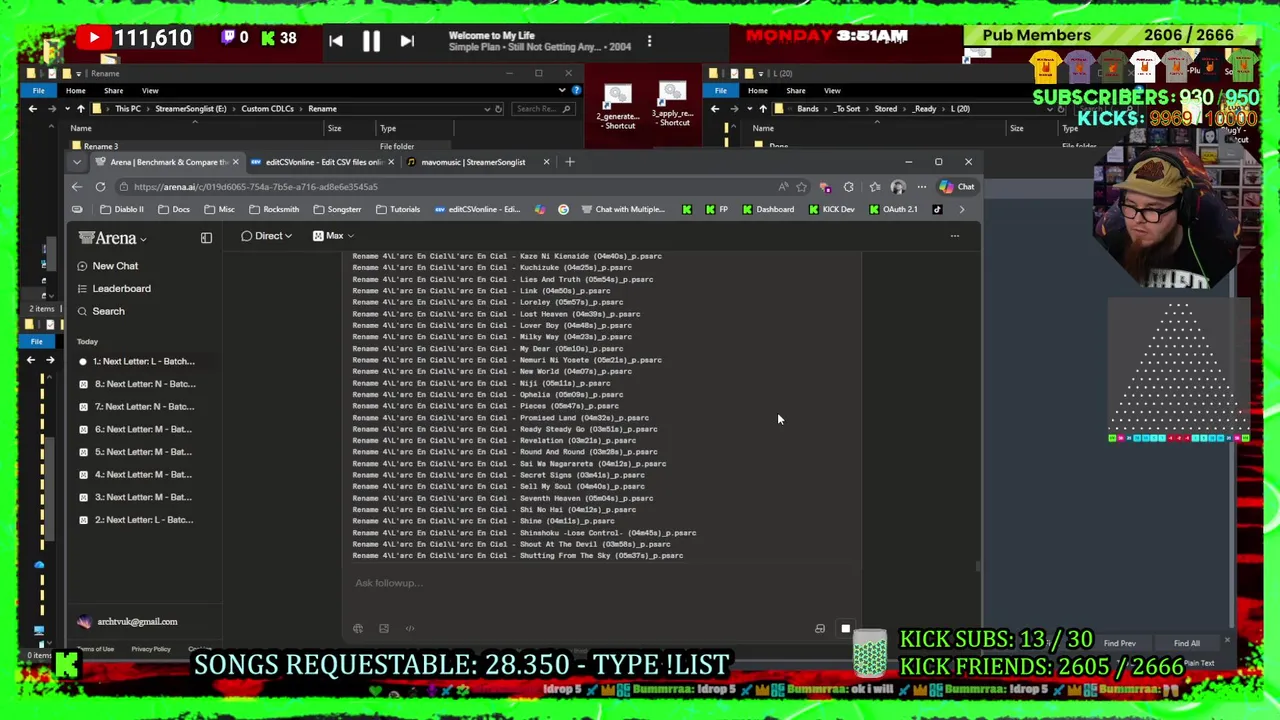
Task: Open Diablo II bookmark folder
Action: coord(122,210)
